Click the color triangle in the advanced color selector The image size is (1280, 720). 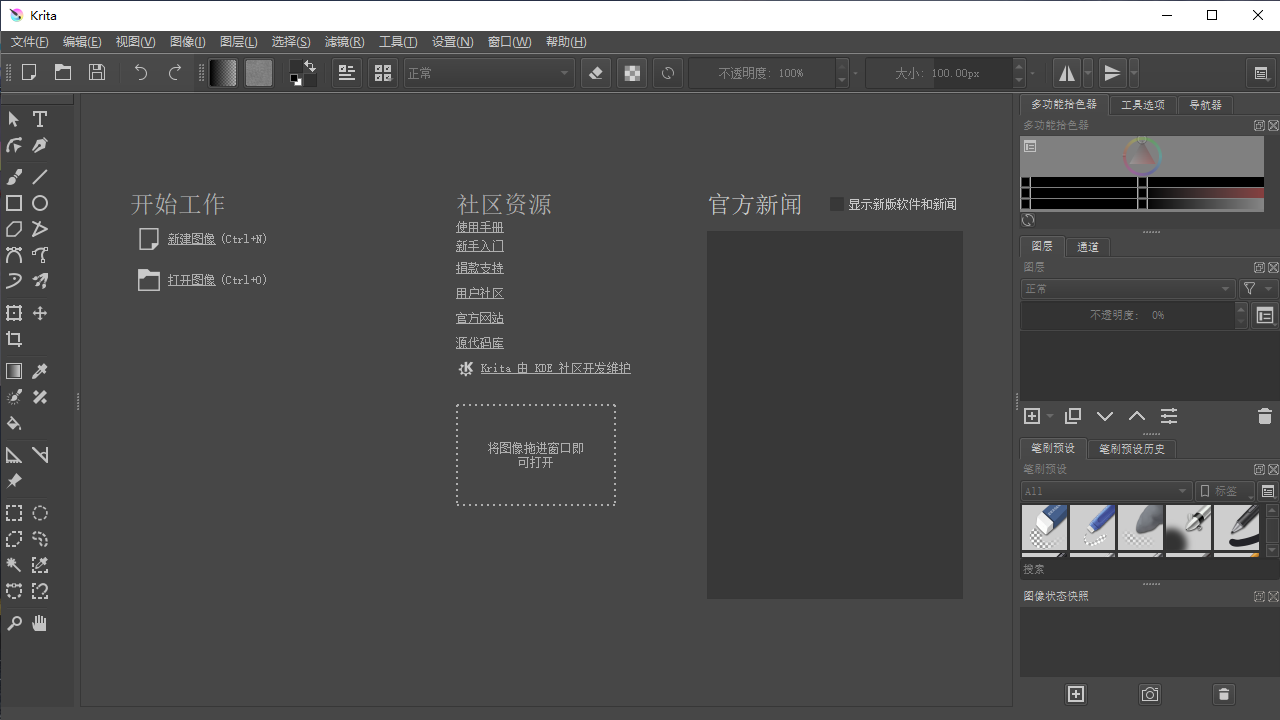pos(1140,156)
